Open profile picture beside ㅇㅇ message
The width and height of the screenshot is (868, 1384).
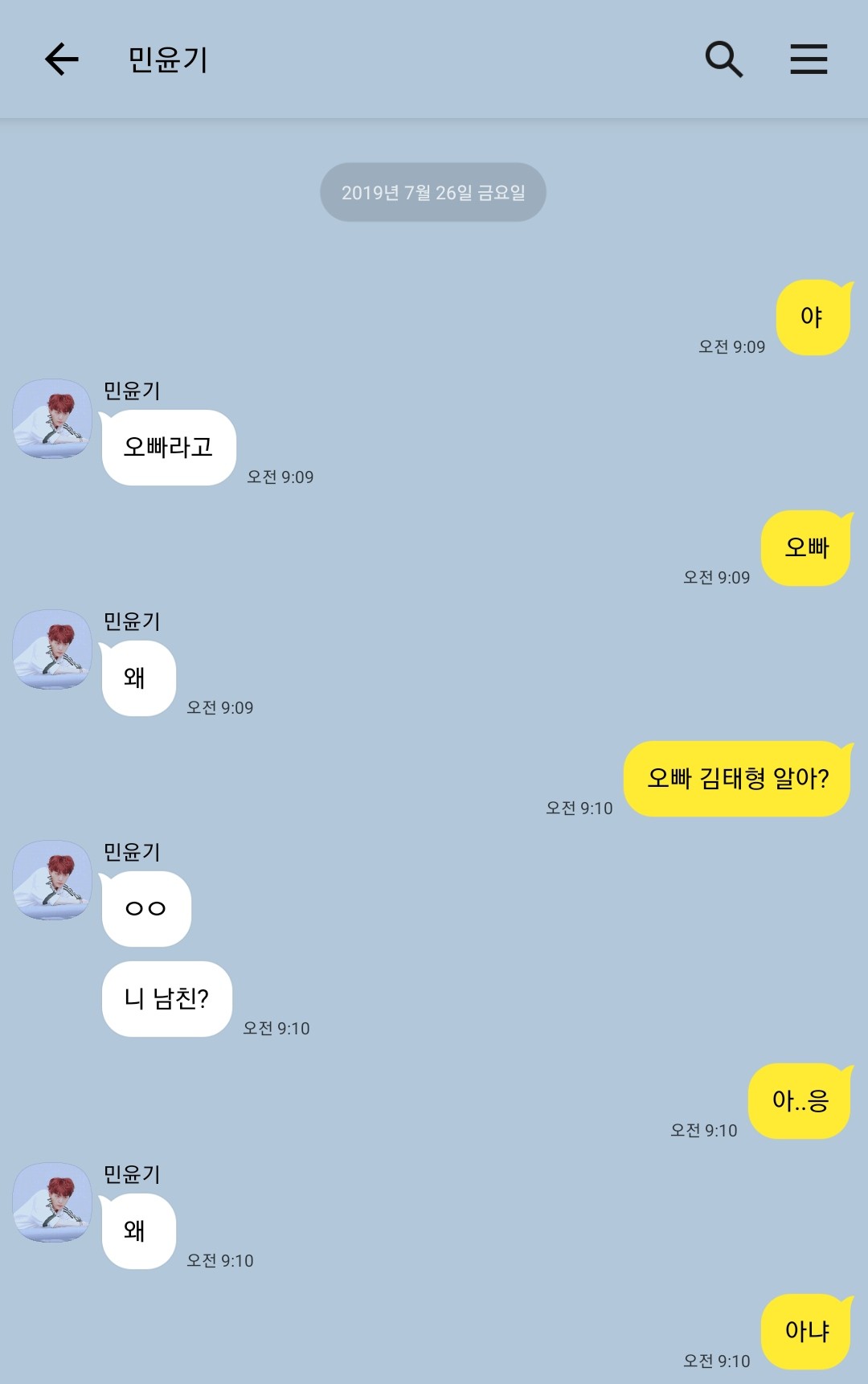pos(52,880)
